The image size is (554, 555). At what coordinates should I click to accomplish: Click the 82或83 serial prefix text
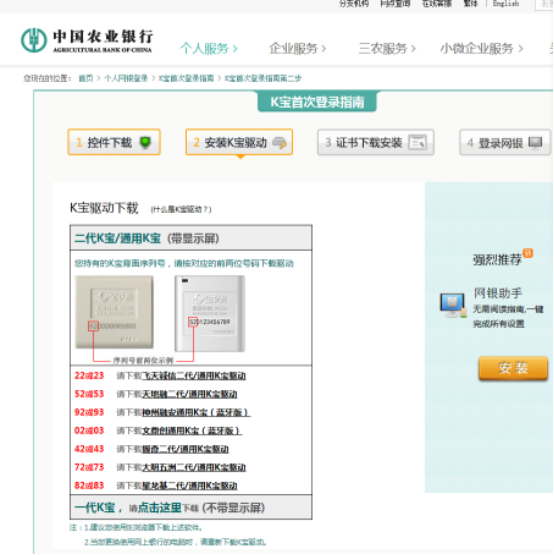coord(89,486)
